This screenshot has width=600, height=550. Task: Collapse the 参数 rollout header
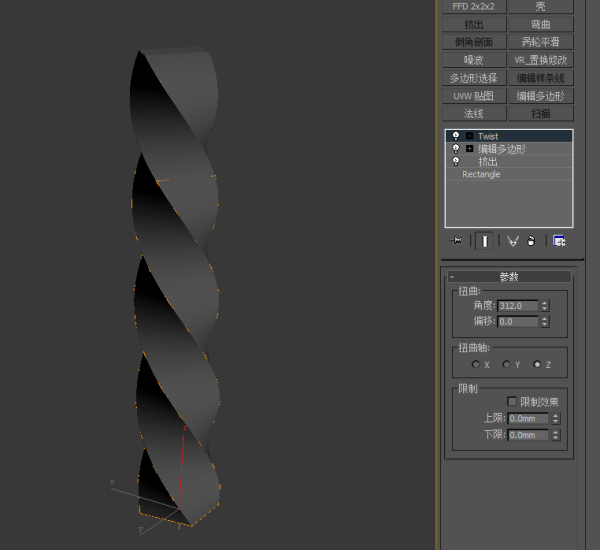pyautogui.click(x=509, y=276)
